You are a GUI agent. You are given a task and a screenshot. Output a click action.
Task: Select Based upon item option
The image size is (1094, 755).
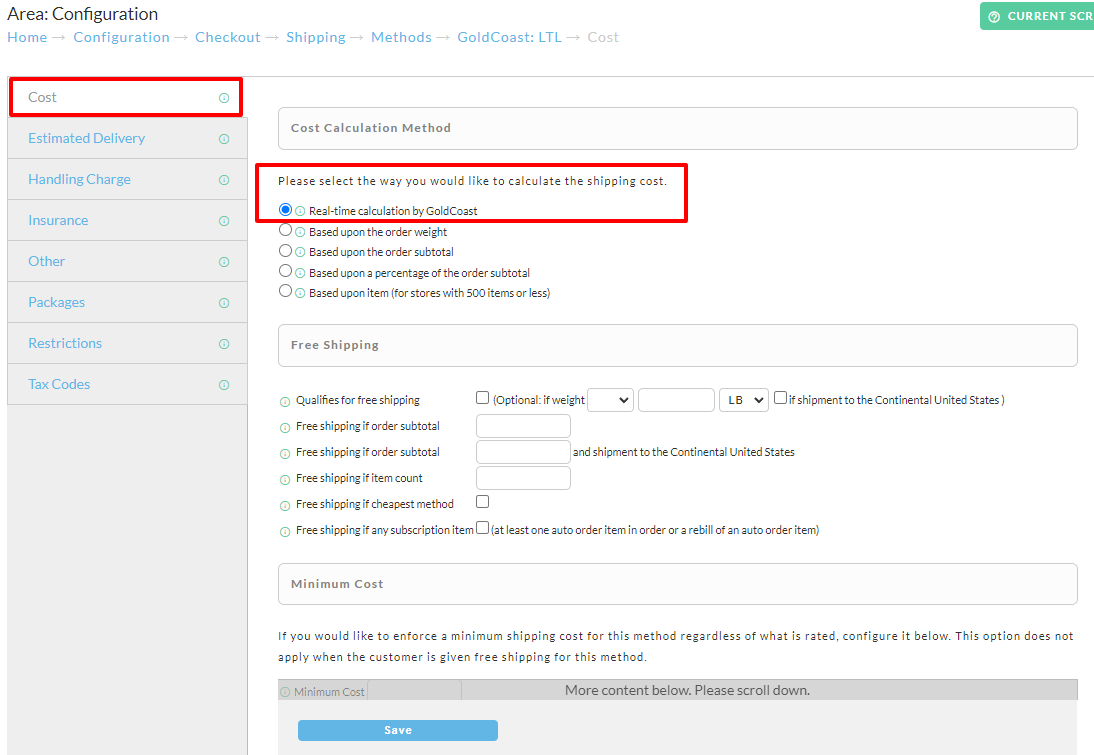point(285,290)
